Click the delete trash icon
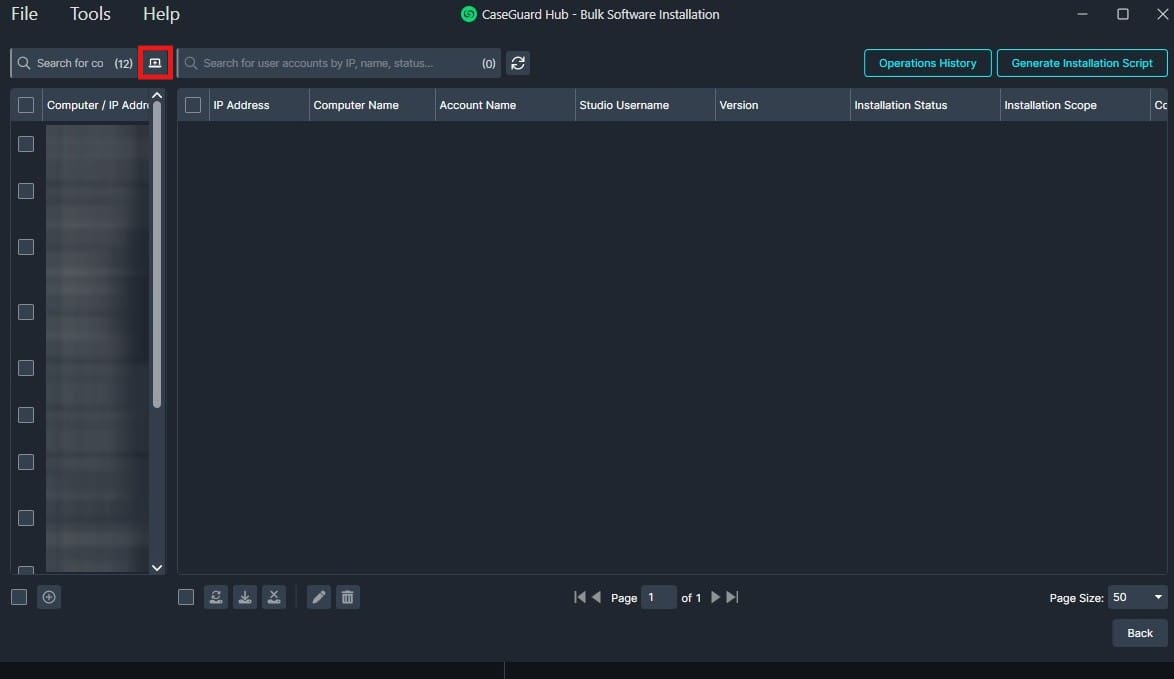 tap(347, 597)
